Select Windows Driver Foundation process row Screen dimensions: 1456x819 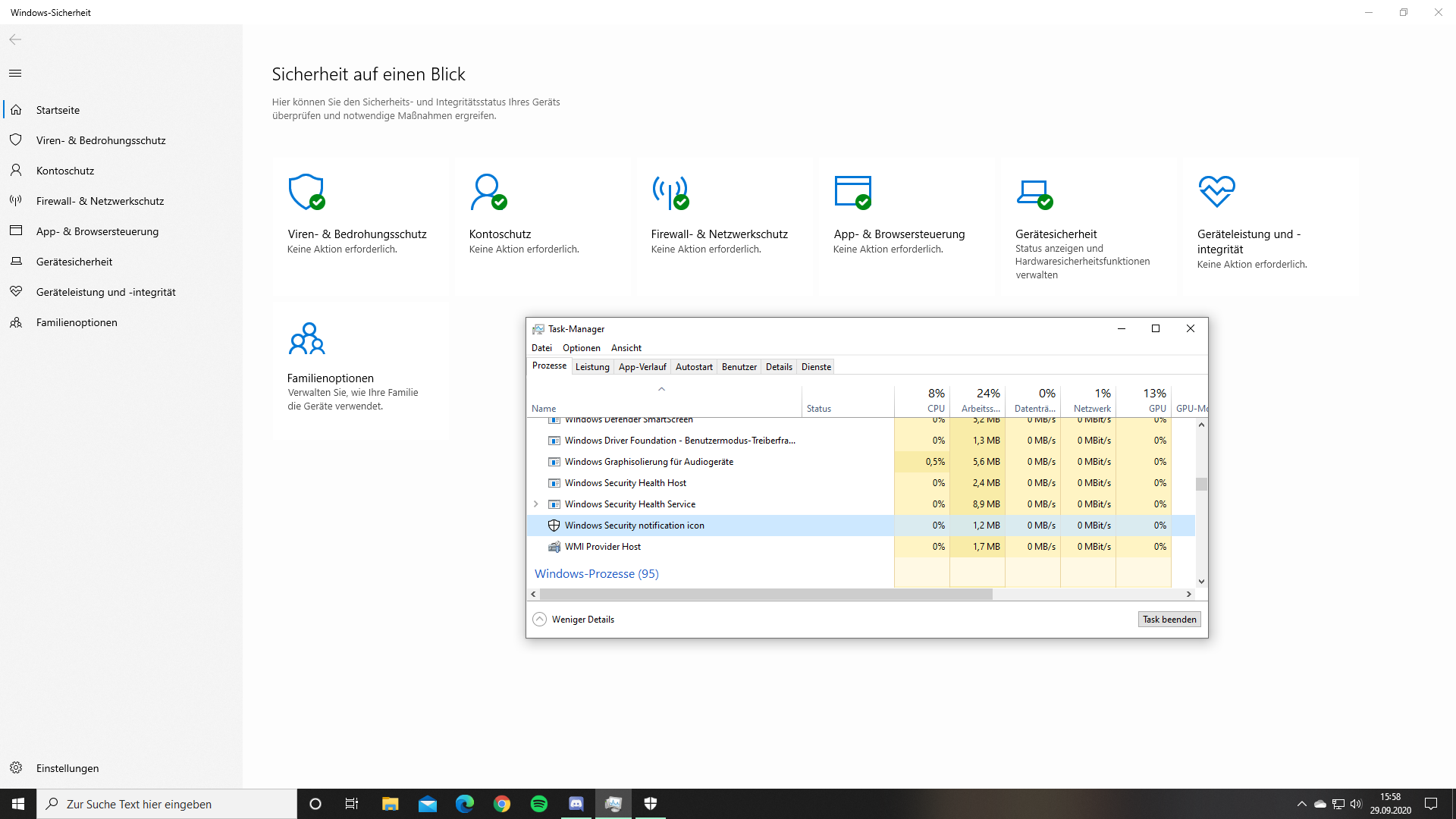[x=861, y=441]
